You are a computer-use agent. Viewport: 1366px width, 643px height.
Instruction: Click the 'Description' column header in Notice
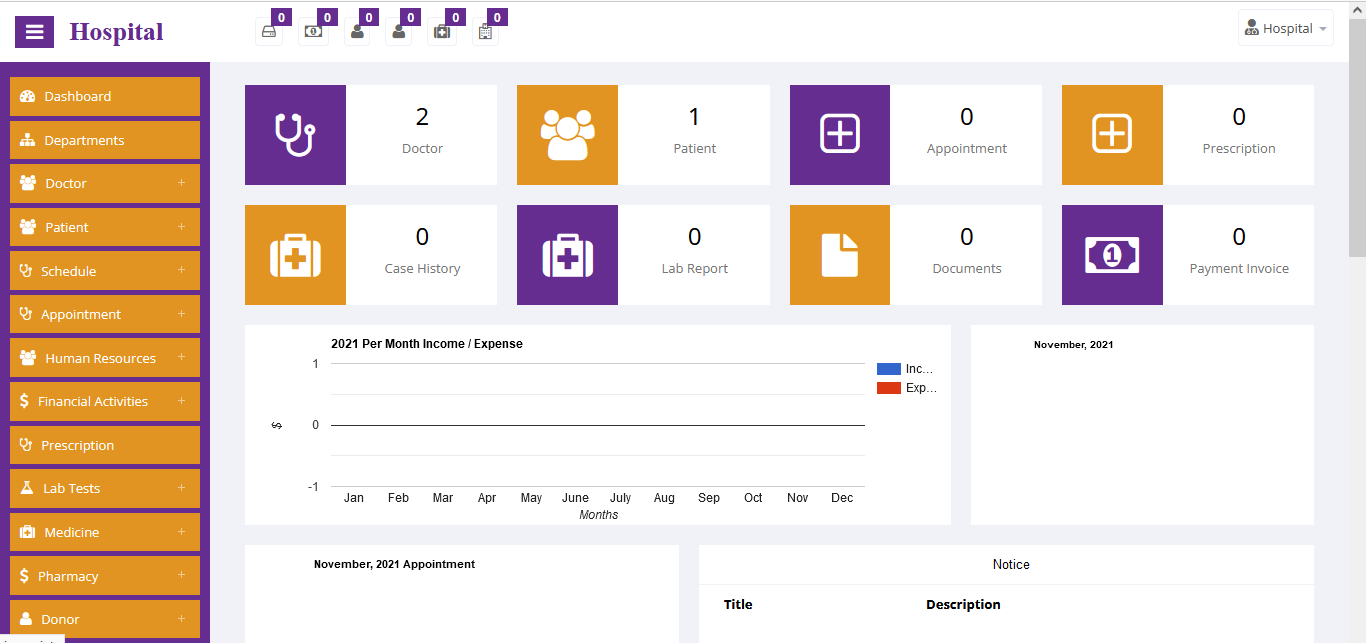point(963,604)
